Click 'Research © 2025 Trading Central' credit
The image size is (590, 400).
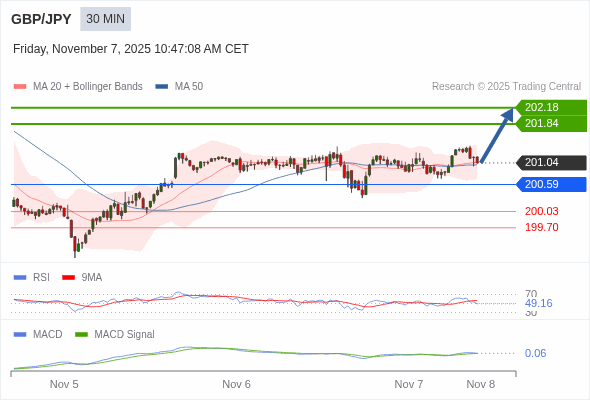pos(506,87)
